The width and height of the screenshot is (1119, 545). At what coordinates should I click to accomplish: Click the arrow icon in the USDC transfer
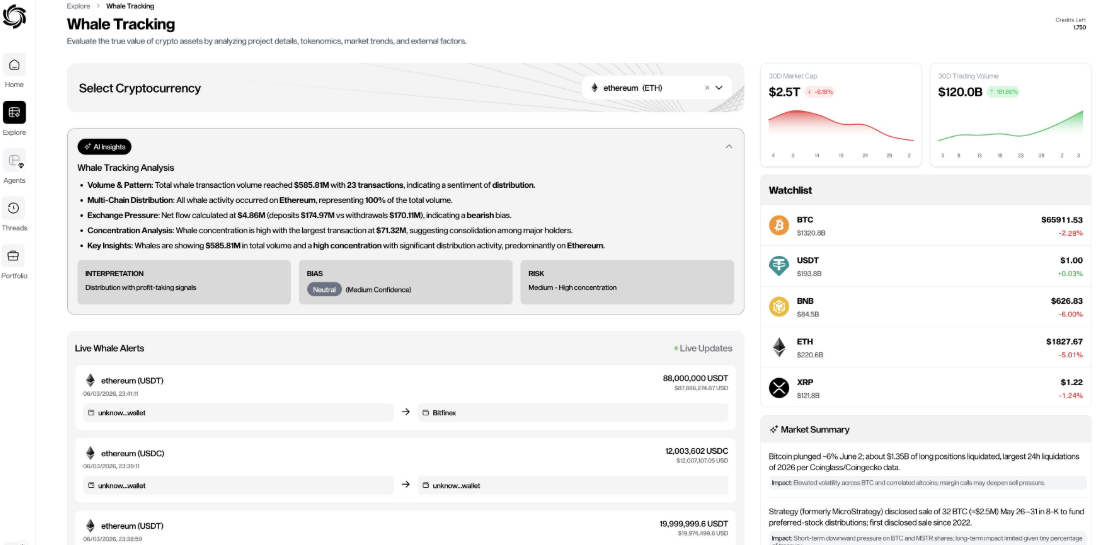pyautogui.click(x=405, y=484)
